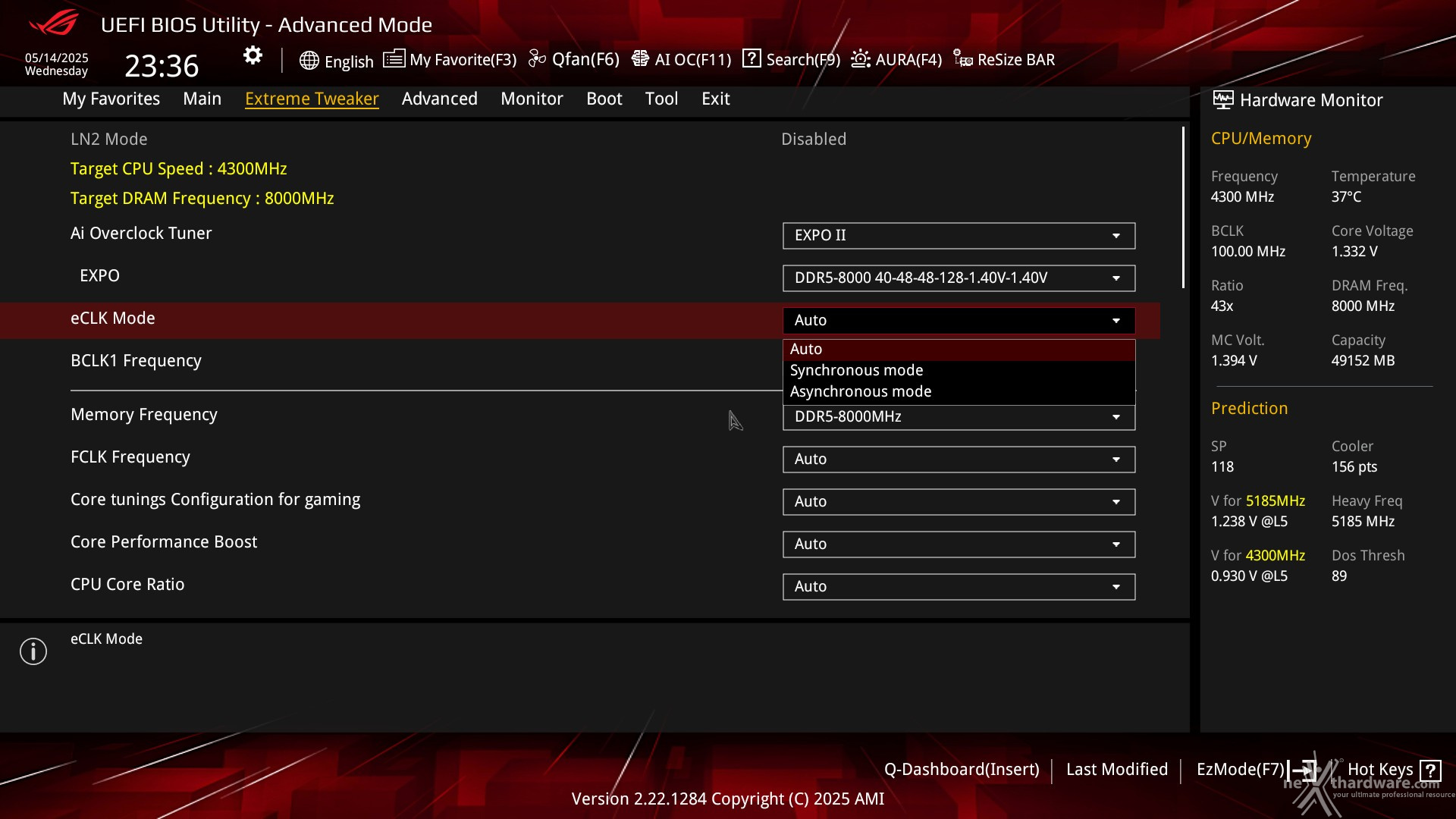Click the ROG logo
Image resolution: width=1456 pixels, height=819 pixels.
point(53,23)
